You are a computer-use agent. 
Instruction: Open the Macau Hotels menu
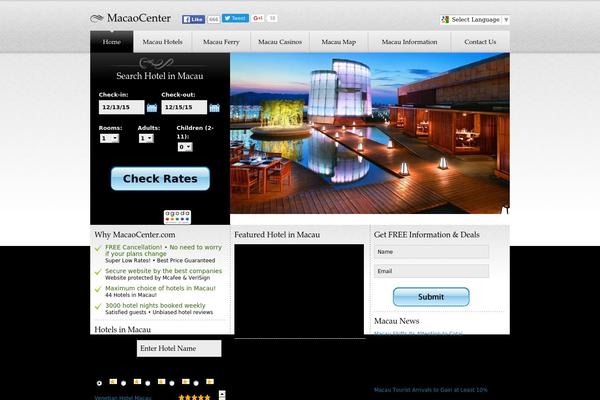point(163,42)
